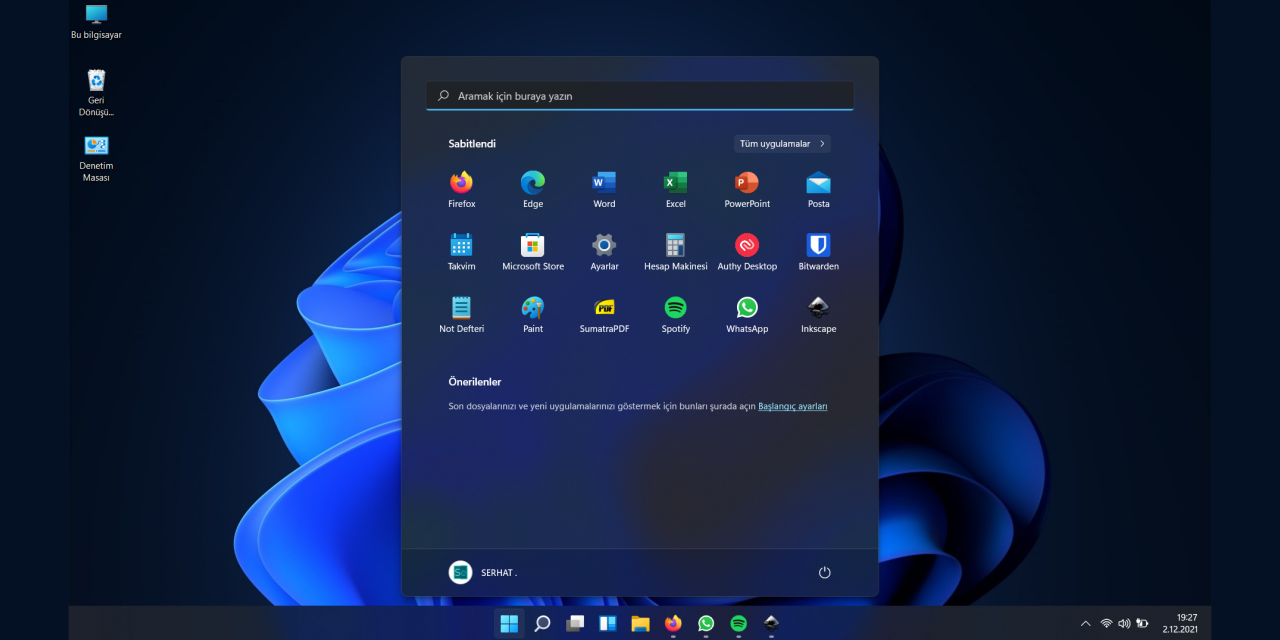
Task: Open Firefox from the taskbar
Action: point(673,623)
